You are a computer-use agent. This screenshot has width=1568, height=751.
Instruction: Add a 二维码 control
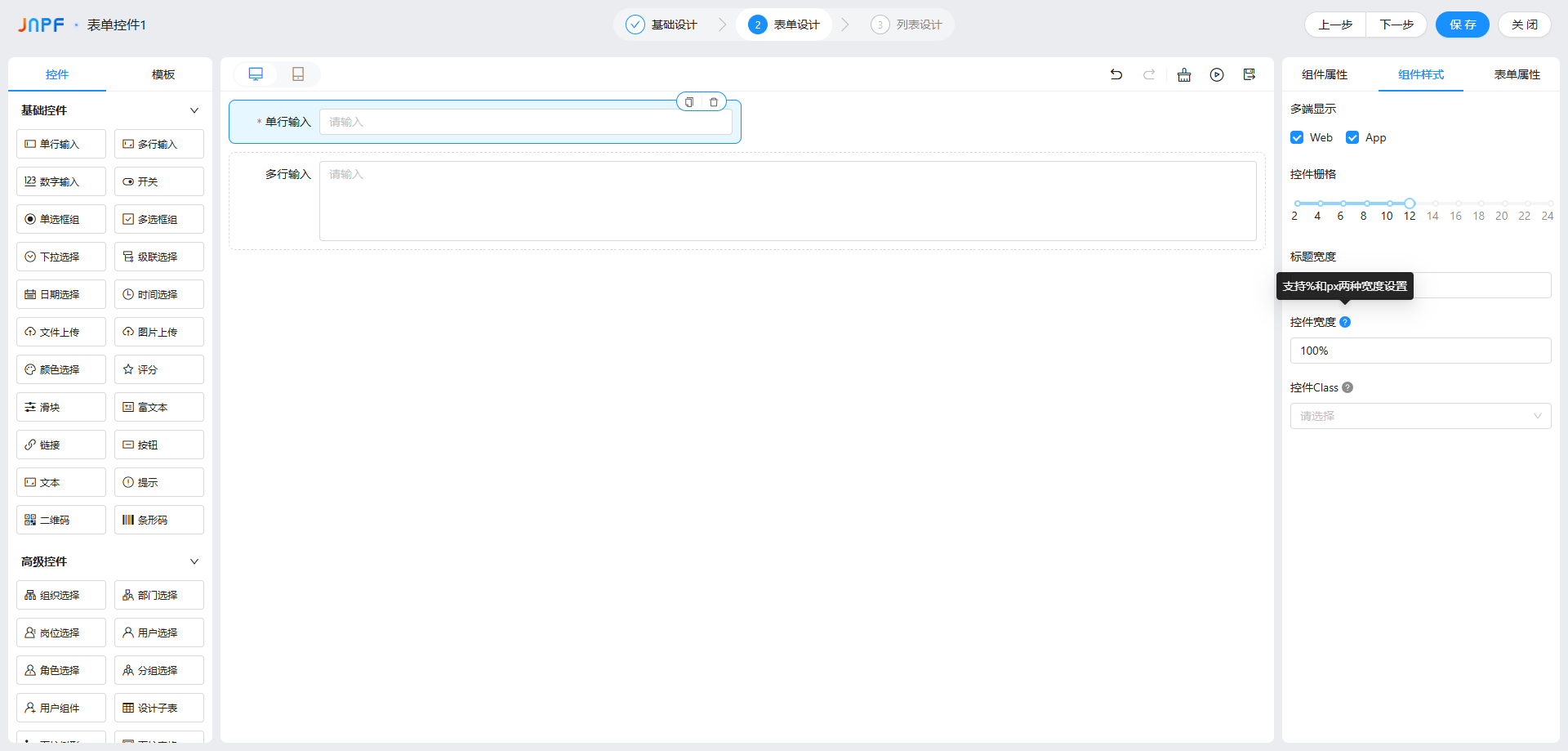(x=61, y=520)
